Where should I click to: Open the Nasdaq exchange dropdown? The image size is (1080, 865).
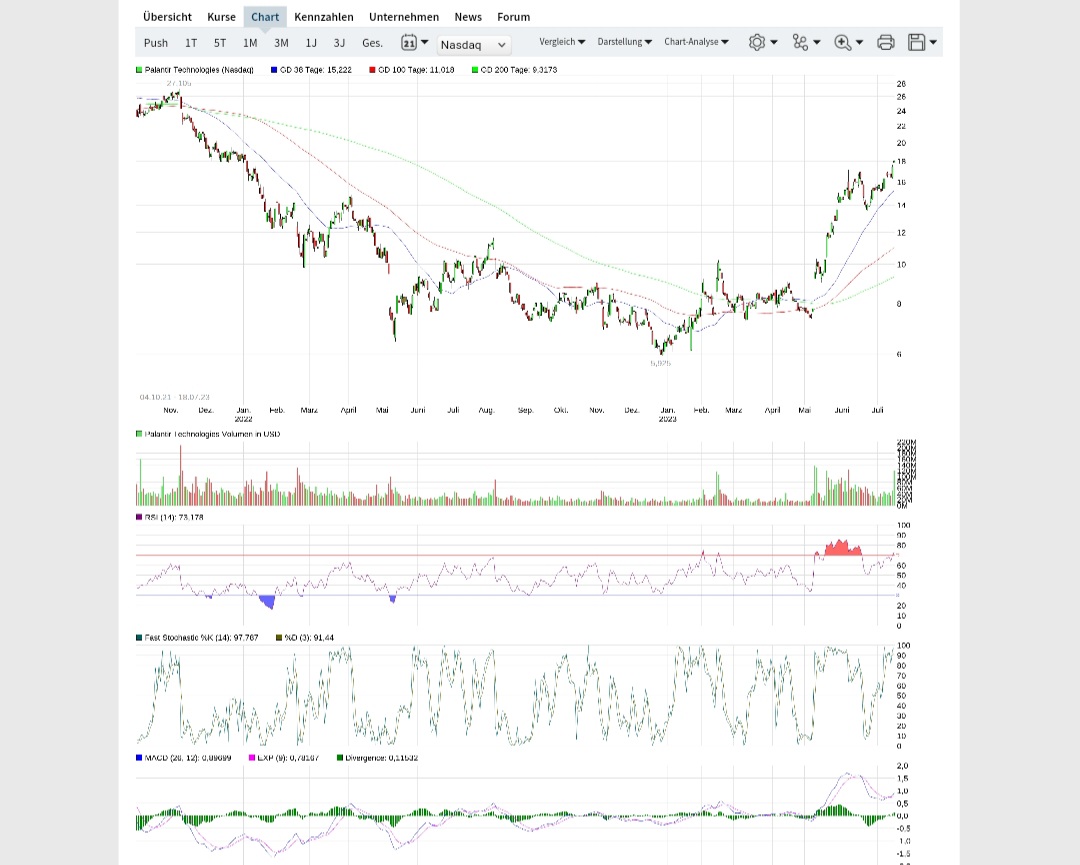tap(474, 45)
